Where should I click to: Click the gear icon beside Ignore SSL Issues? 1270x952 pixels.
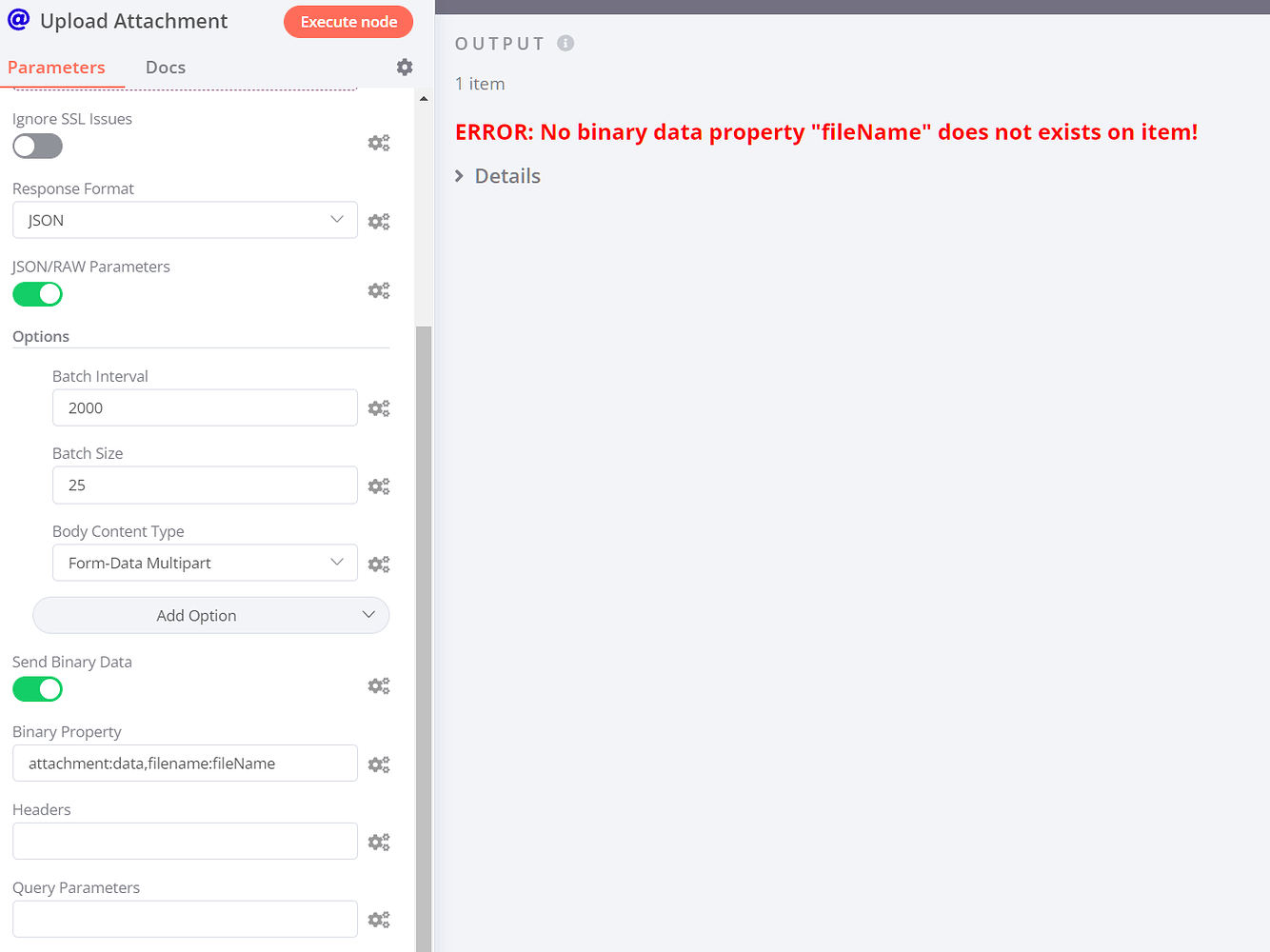pos(379,142)
